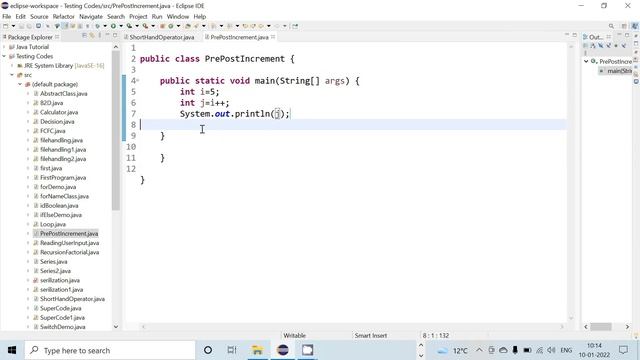Toggle alphabetical Sort in Outline toolbar
Image resolution: width=640 pixels, height=360 pixels.
click(x=593, y=45)
